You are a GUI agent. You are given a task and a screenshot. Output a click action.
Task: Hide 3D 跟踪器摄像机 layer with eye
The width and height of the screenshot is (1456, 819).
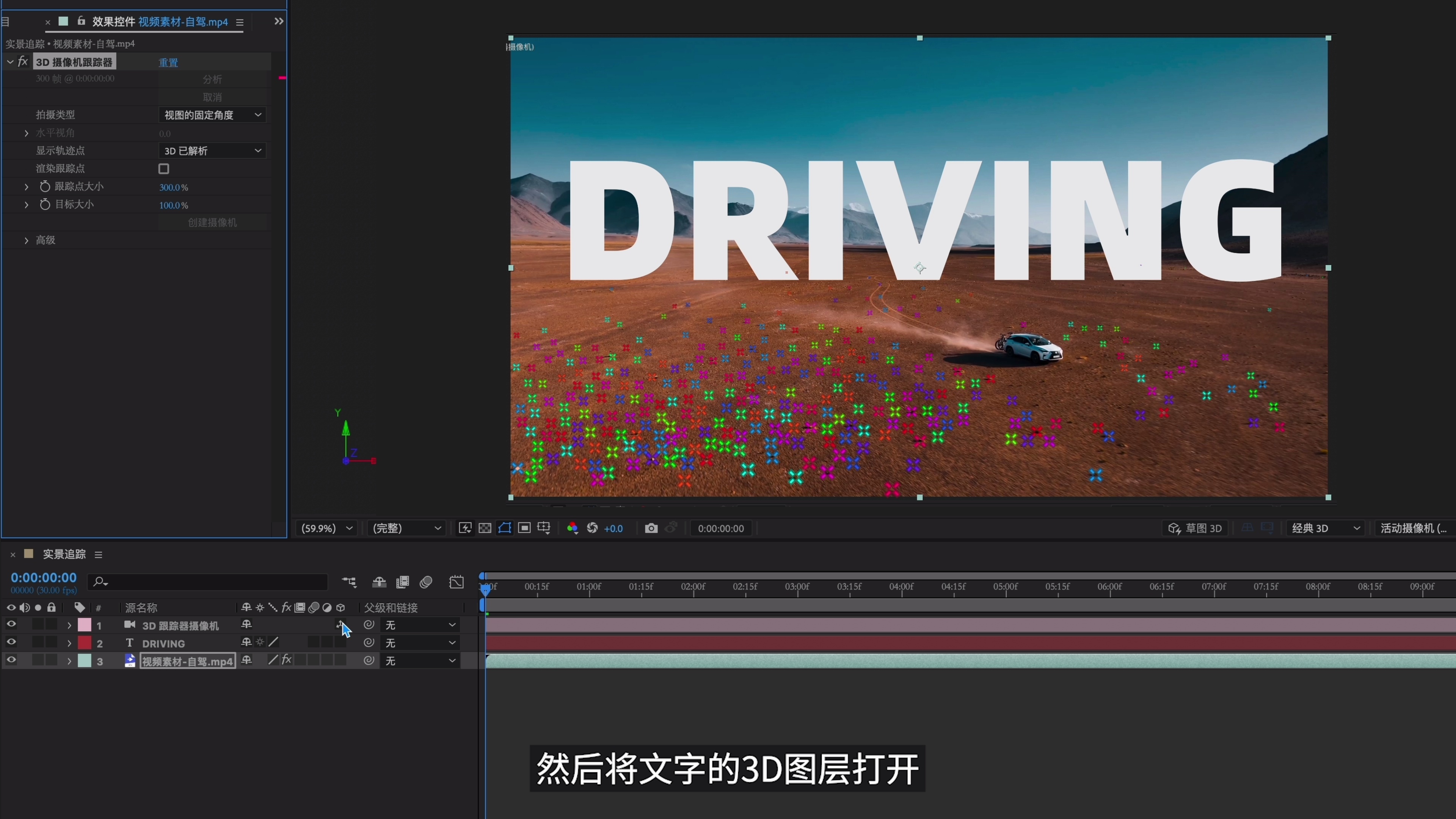click(11, 624)
